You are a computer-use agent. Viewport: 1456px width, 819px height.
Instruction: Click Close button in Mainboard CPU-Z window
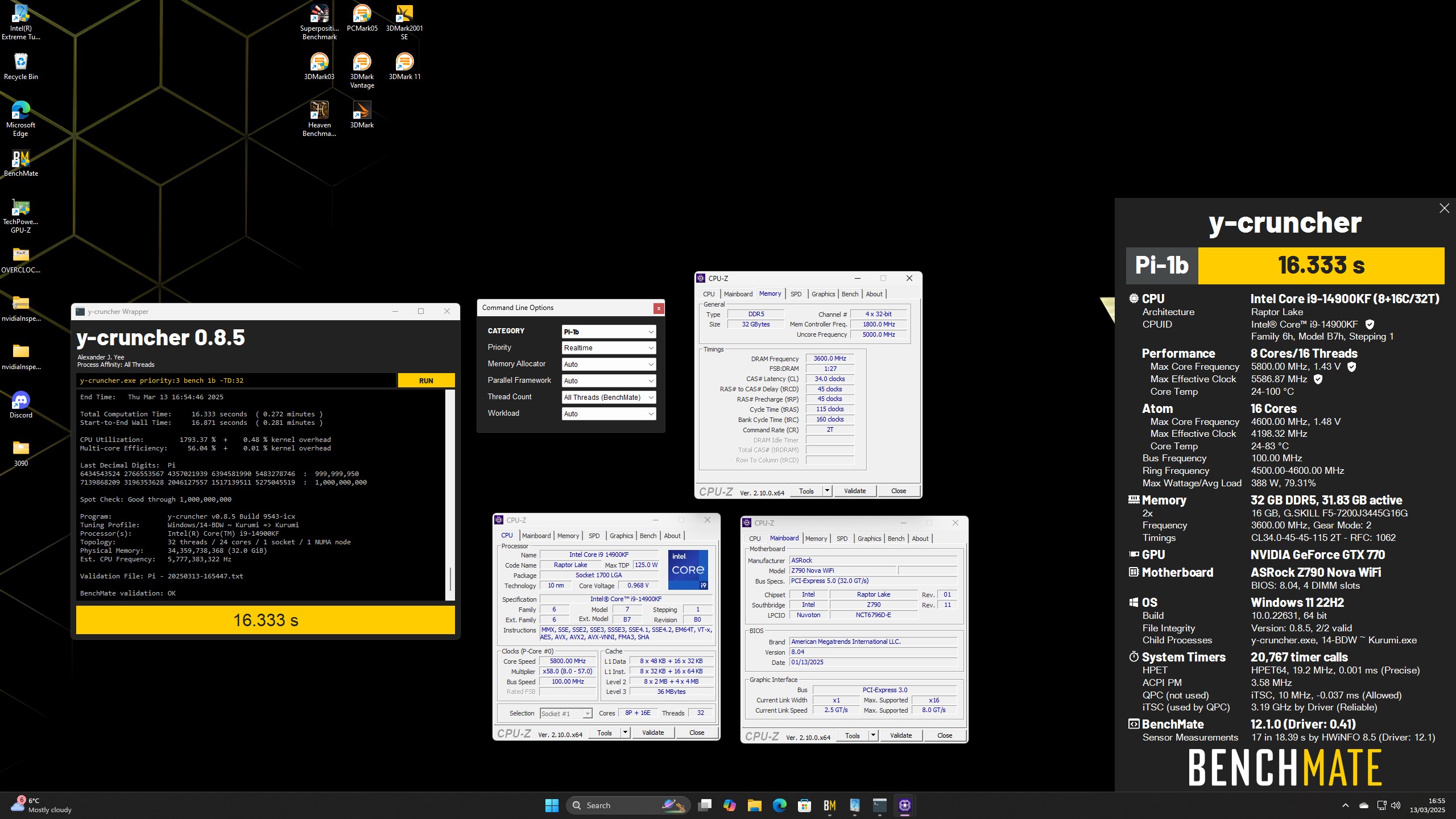[945, 735]
